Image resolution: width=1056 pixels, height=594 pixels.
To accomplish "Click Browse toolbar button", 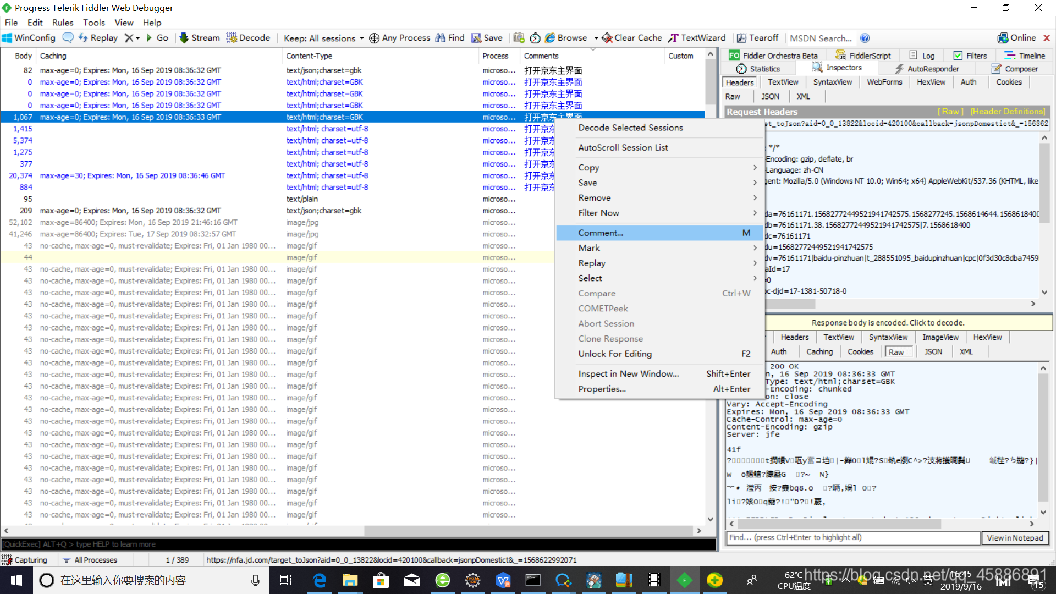I will coord(566,38).
